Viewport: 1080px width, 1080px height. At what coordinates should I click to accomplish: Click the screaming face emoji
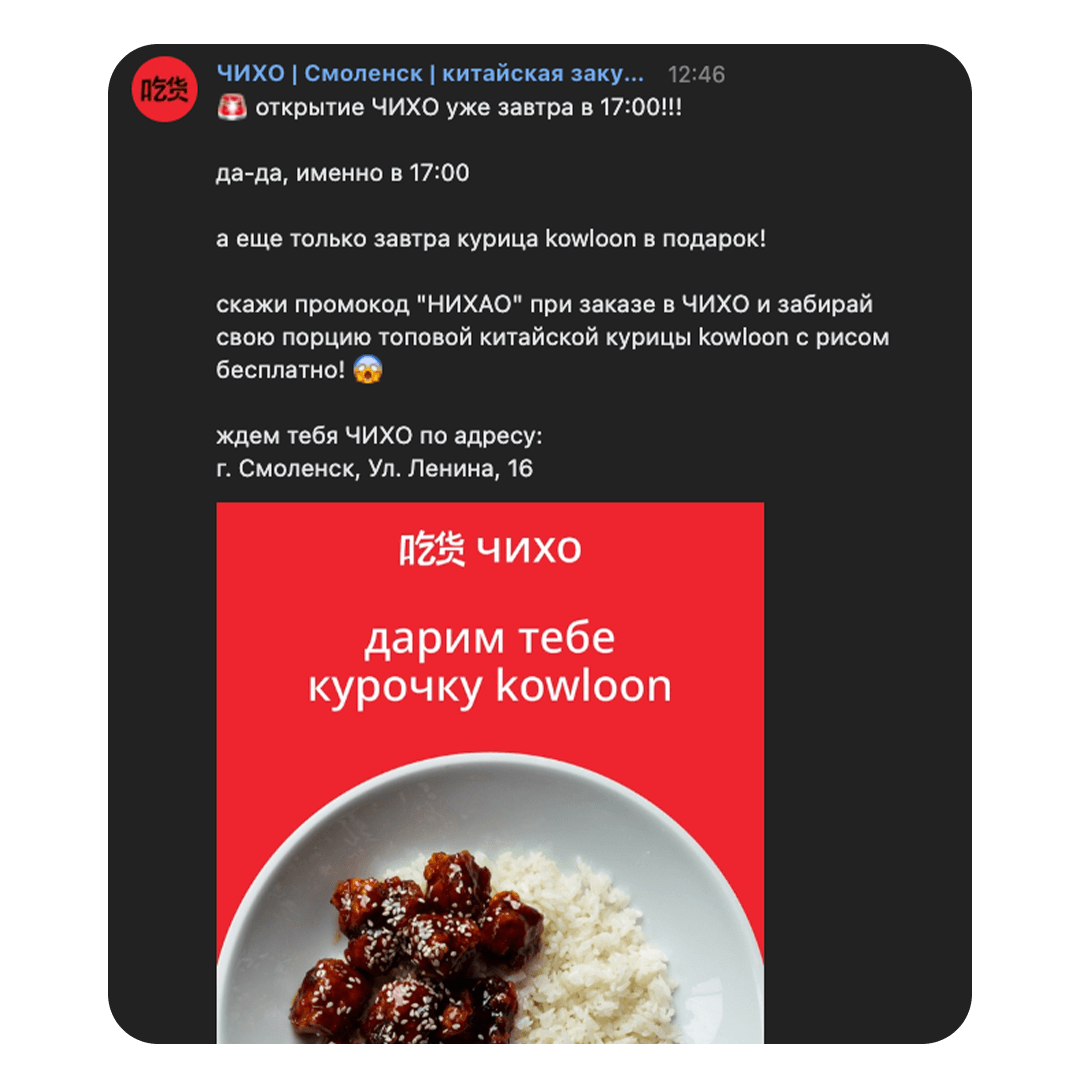(x=368, y=370)
